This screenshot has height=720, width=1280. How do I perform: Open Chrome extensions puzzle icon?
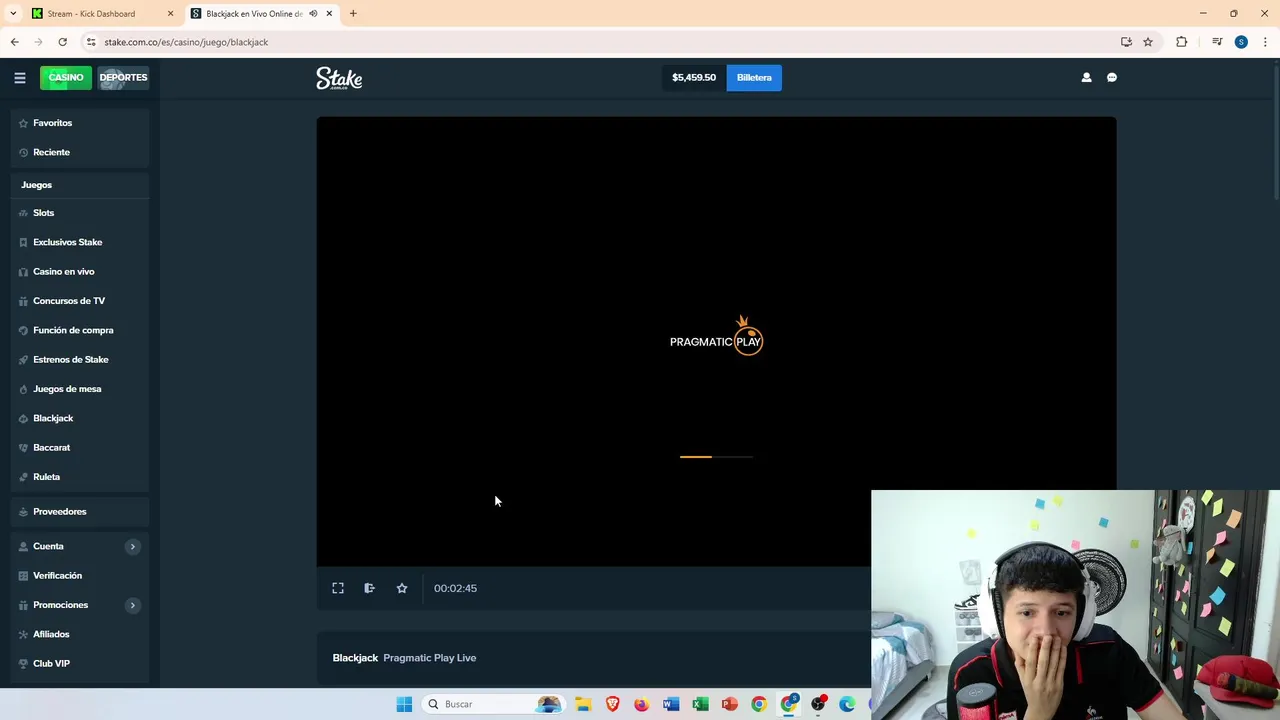1182,42
